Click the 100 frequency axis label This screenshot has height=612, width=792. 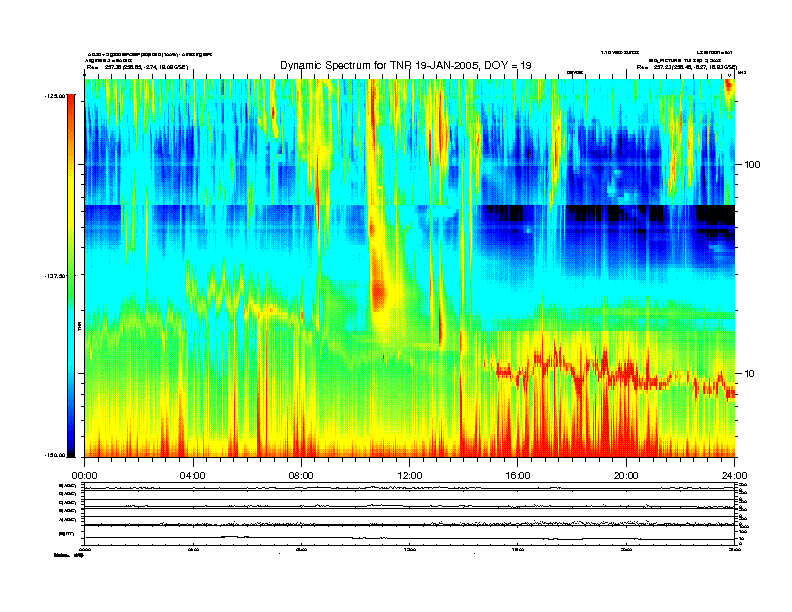coord(753,165)
